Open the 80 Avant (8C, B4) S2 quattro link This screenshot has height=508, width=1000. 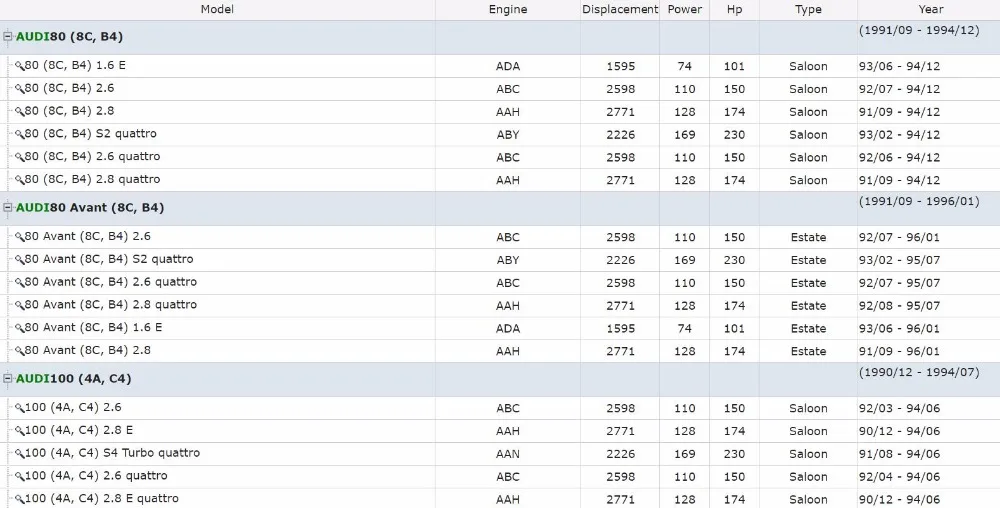(109, 259)
